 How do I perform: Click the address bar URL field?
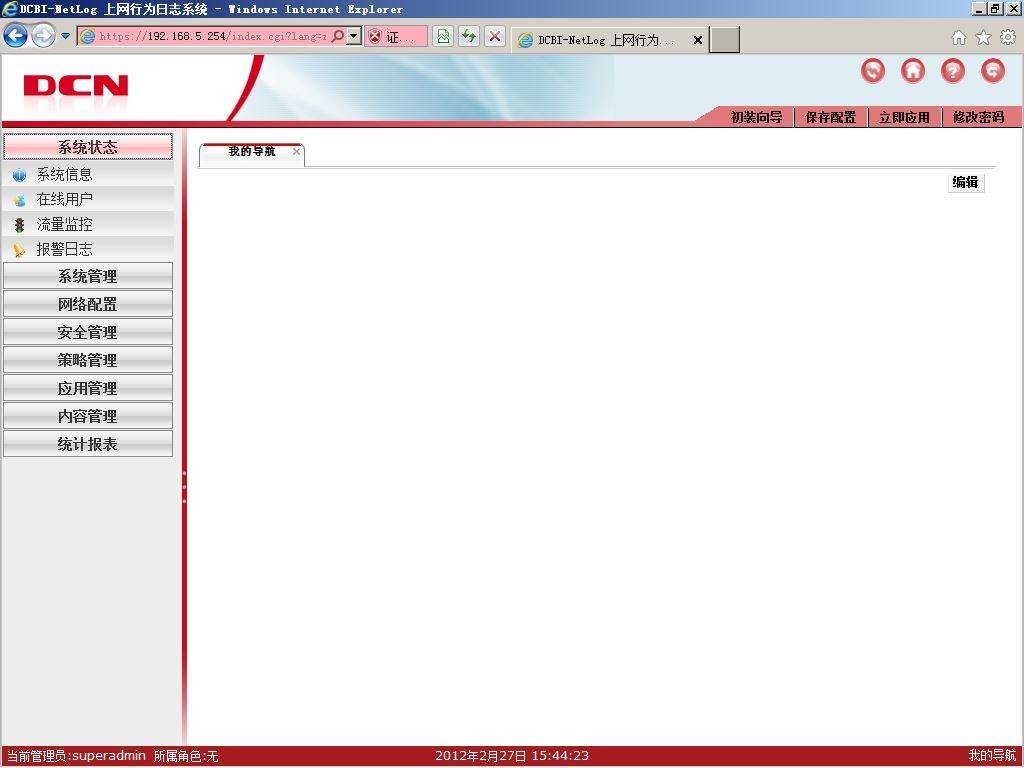coord(213,37)
